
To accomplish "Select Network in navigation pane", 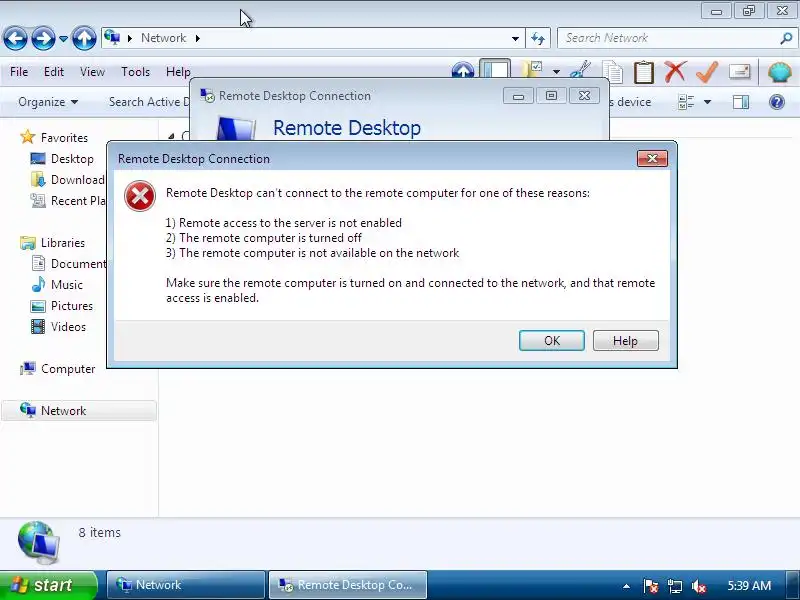I will 79,411.
